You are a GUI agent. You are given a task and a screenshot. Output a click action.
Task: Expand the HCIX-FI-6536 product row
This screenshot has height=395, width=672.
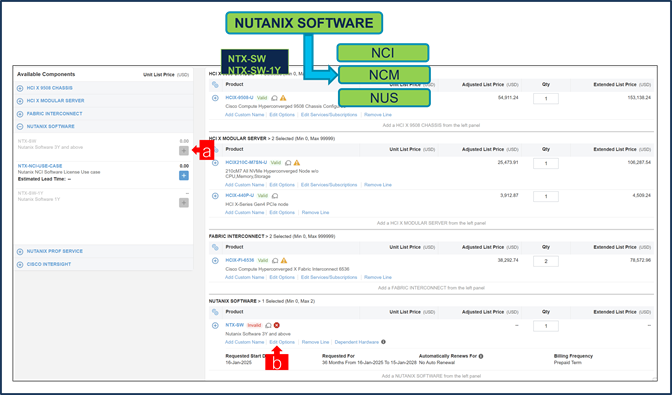(215, 260)
